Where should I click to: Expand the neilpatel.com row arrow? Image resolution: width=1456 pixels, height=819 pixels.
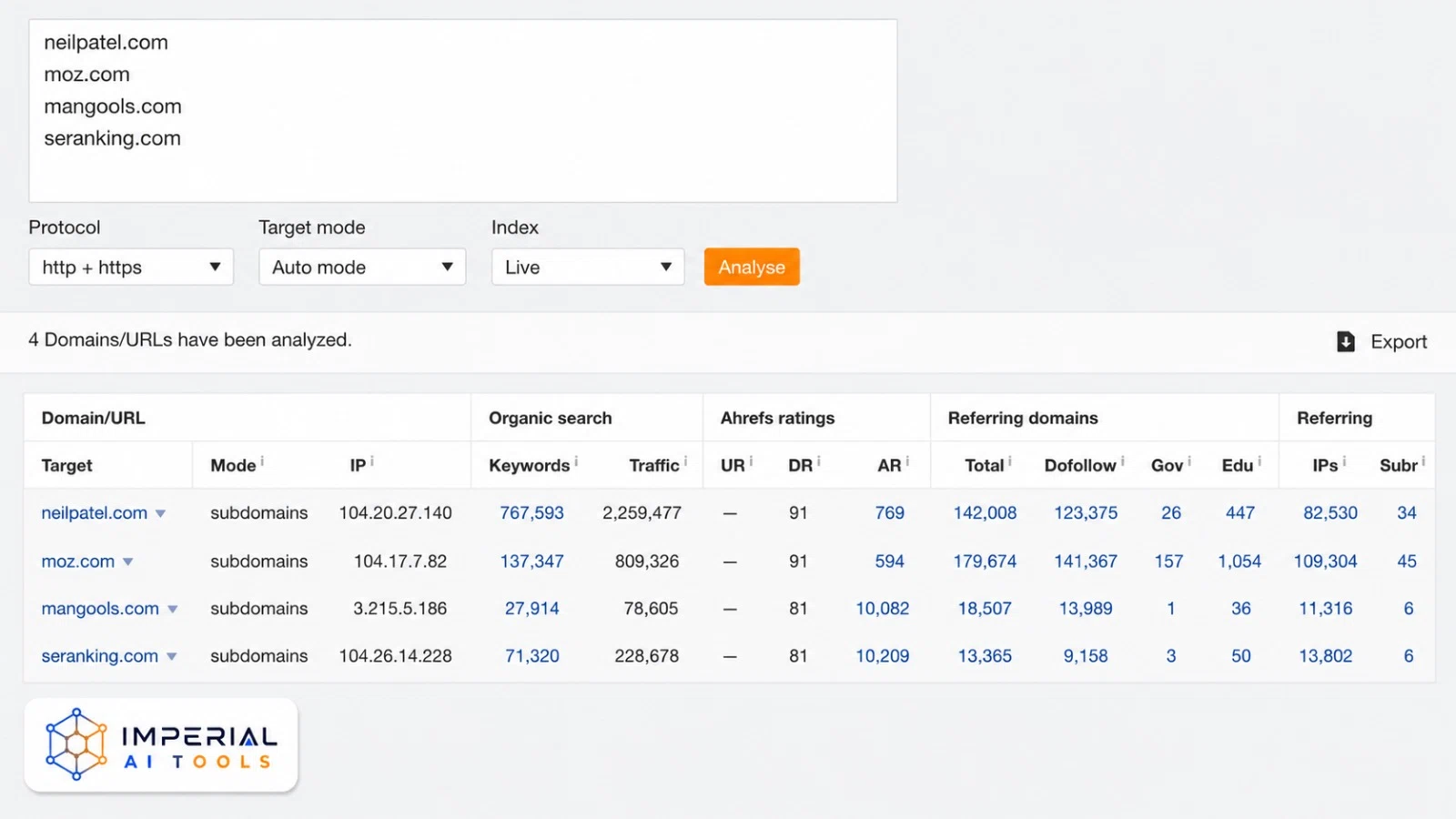tap(160, 513)
